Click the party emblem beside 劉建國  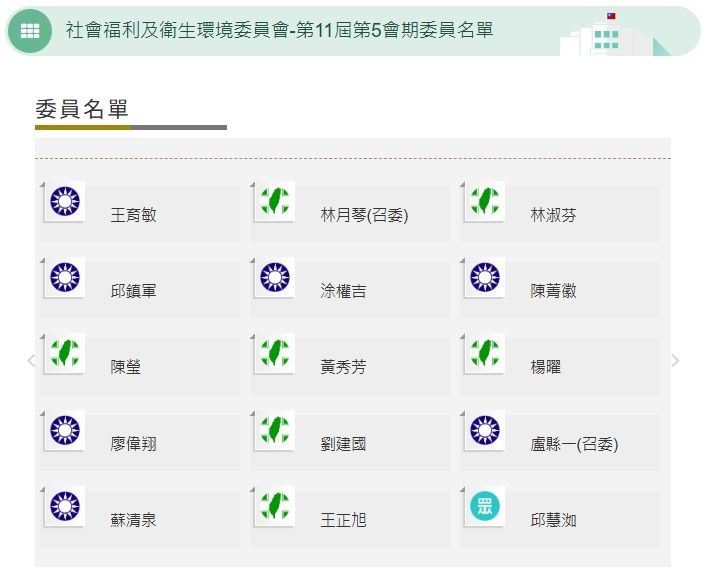pos(275,431)
